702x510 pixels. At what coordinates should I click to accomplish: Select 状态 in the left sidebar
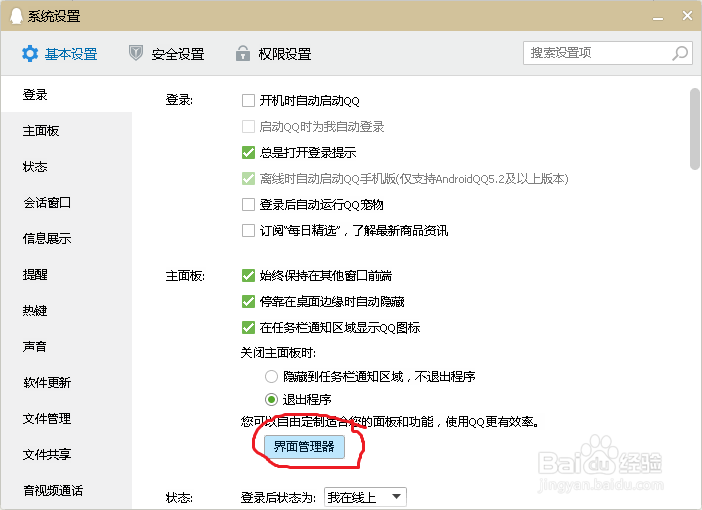67,167
